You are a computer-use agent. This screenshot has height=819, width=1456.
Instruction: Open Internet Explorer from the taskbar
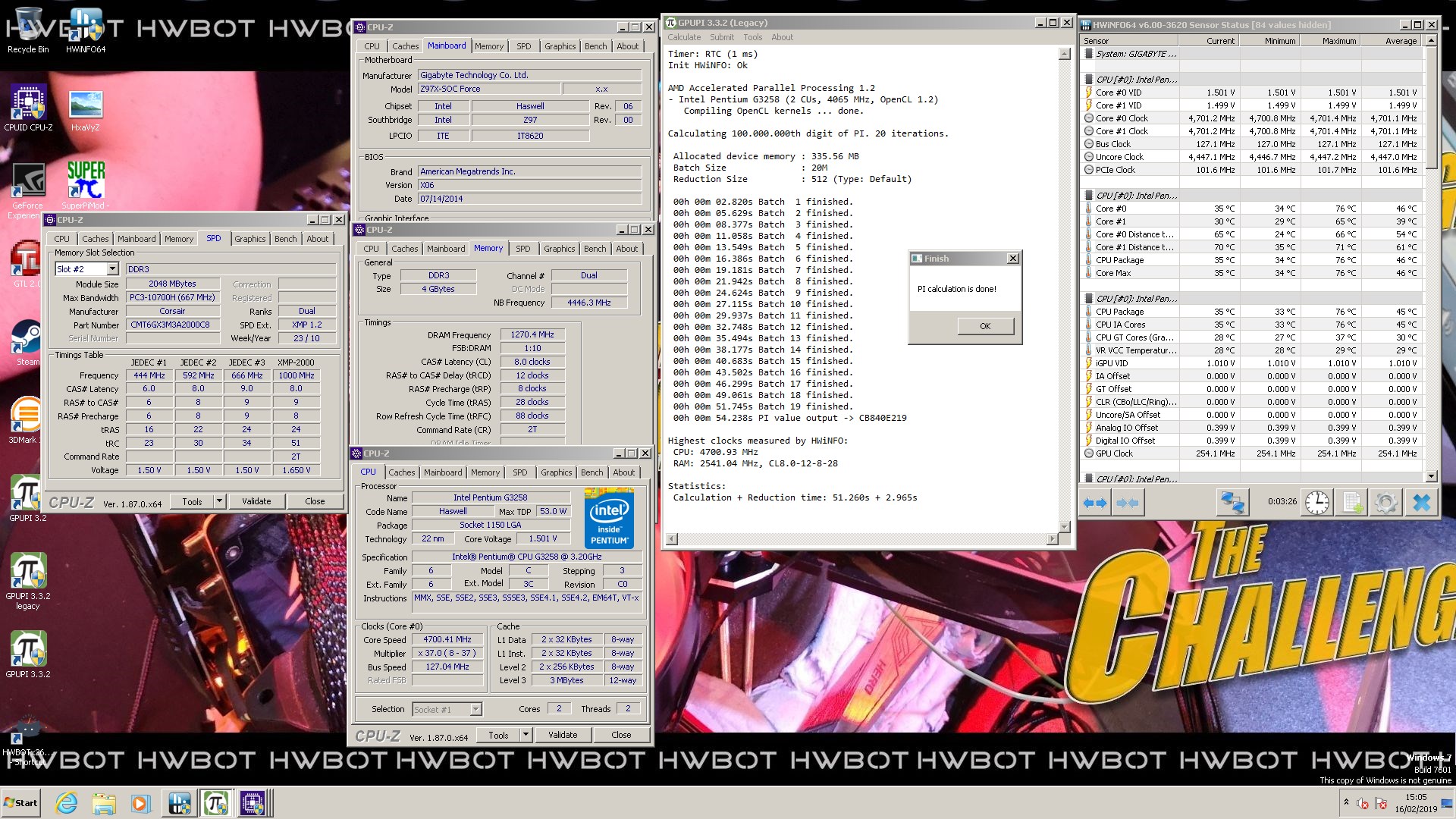(67, 803)
